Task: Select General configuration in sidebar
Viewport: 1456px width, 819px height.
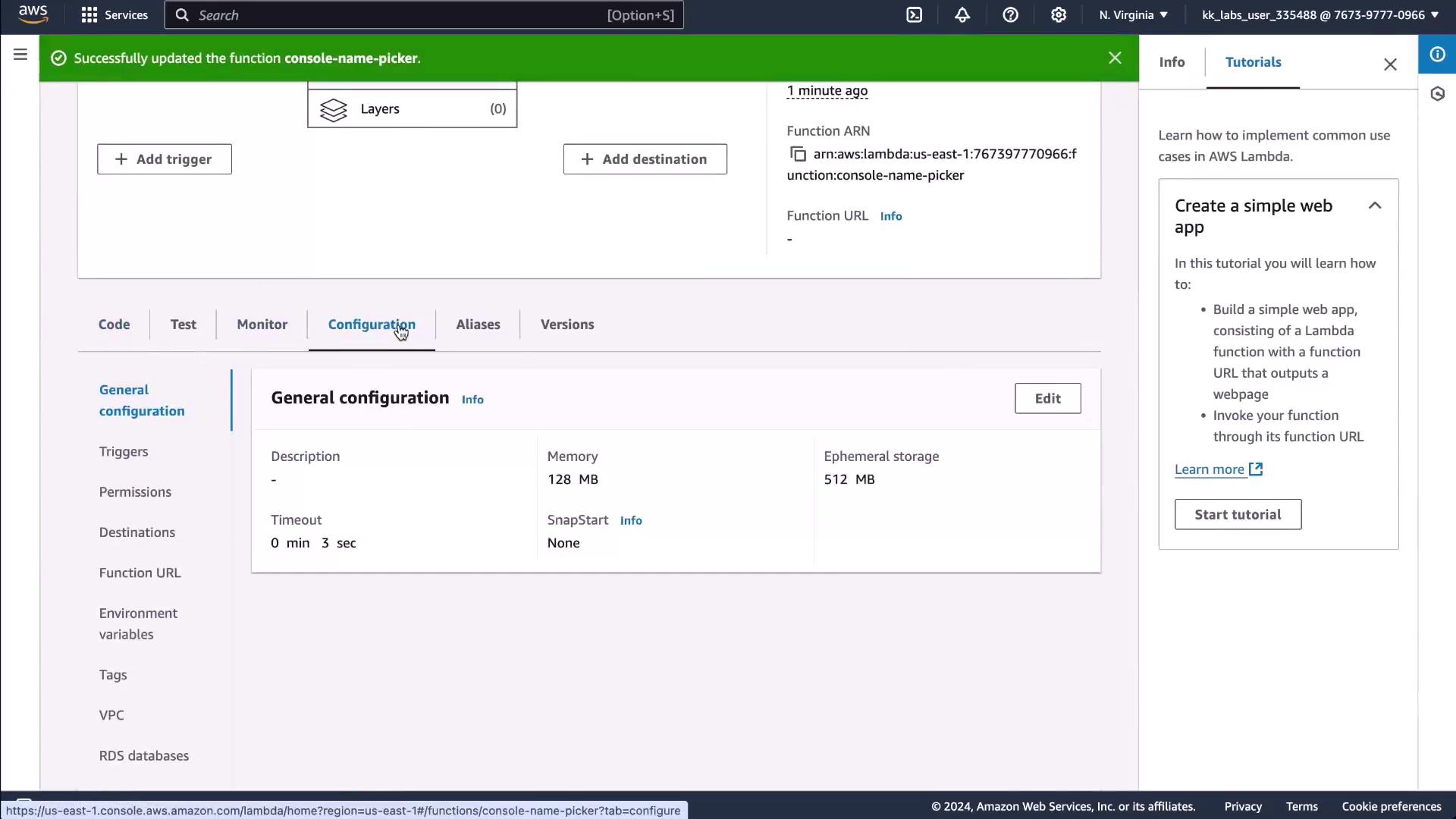Action: pos(142,400)
